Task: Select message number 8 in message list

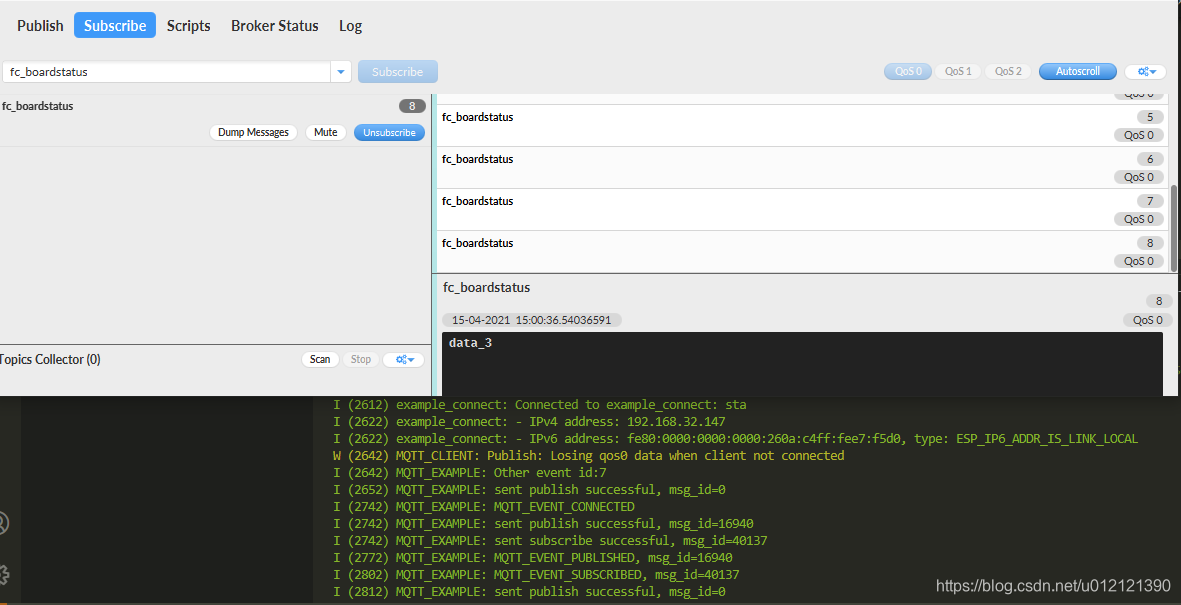Action: (804, 252)
